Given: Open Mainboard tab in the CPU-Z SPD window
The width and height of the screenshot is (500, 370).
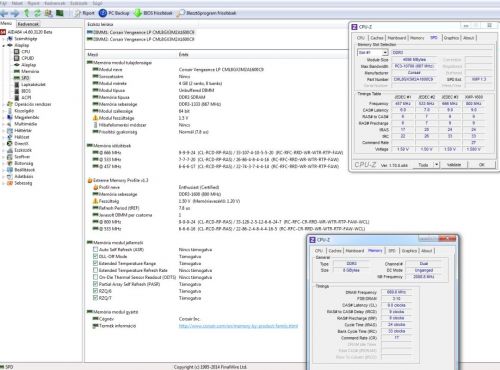Looking at the screenshot, I should click(397, 38).
